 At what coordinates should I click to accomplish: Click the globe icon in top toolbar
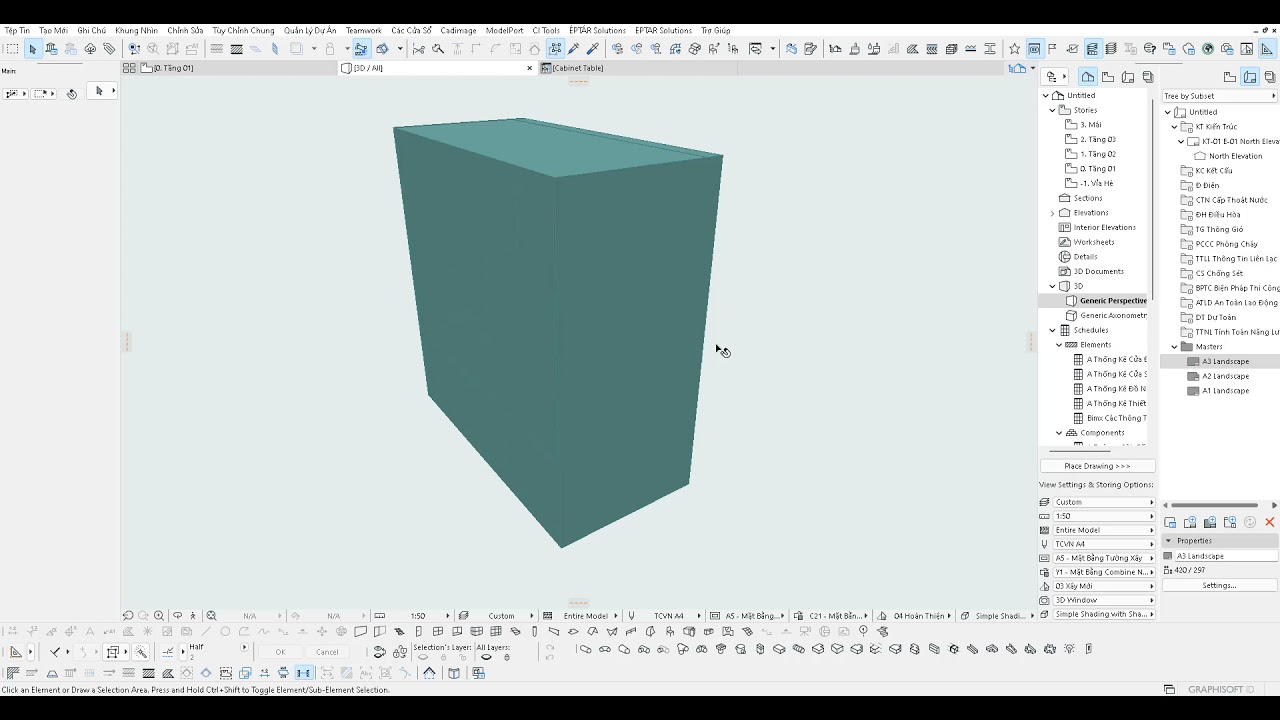pos(1207,49)
